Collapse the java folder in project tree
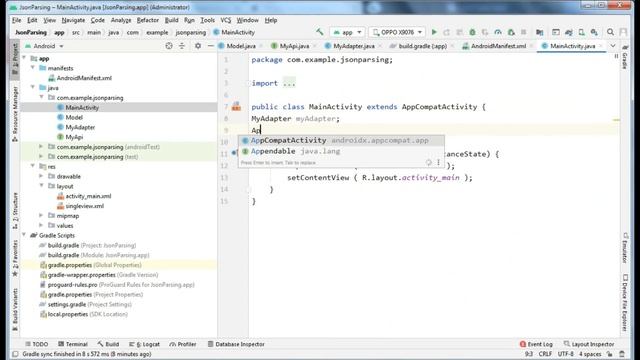Screen dimensions: 640x360 click(x=33, y=87)
